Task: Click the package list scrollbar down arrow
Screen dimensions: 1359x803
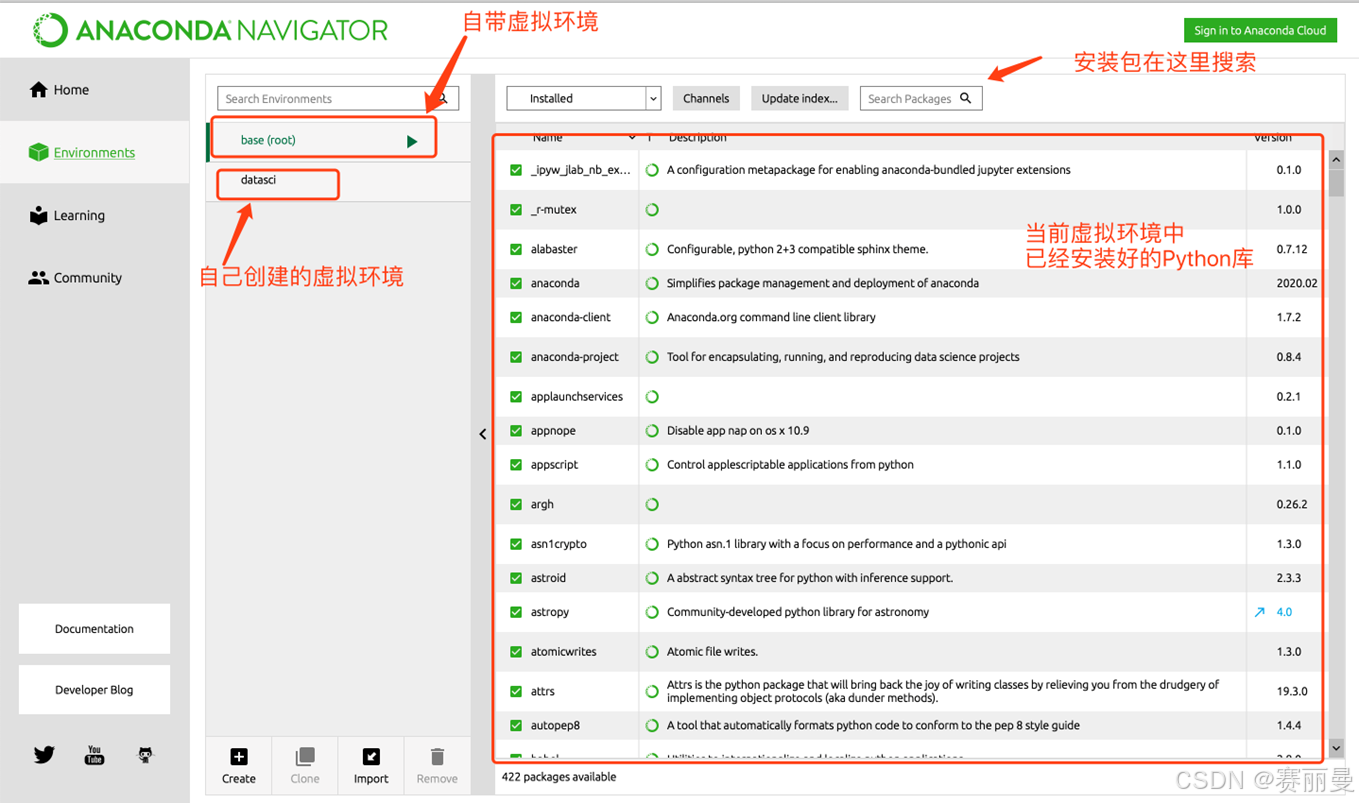Action: tap(1336, 747)
